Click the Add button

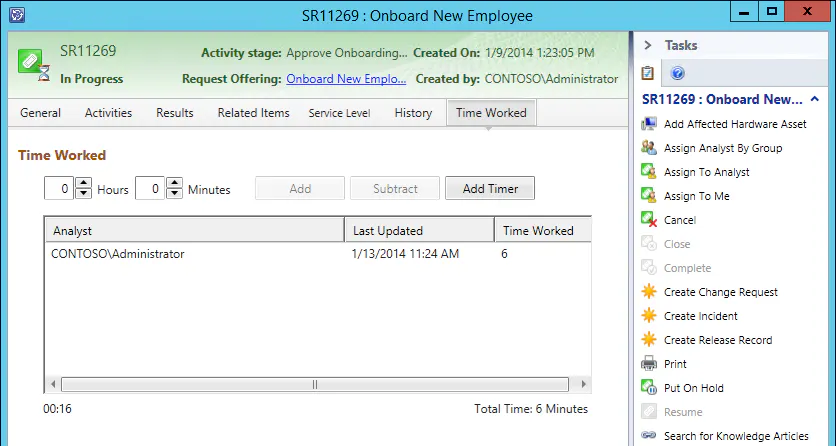(300, 189)
